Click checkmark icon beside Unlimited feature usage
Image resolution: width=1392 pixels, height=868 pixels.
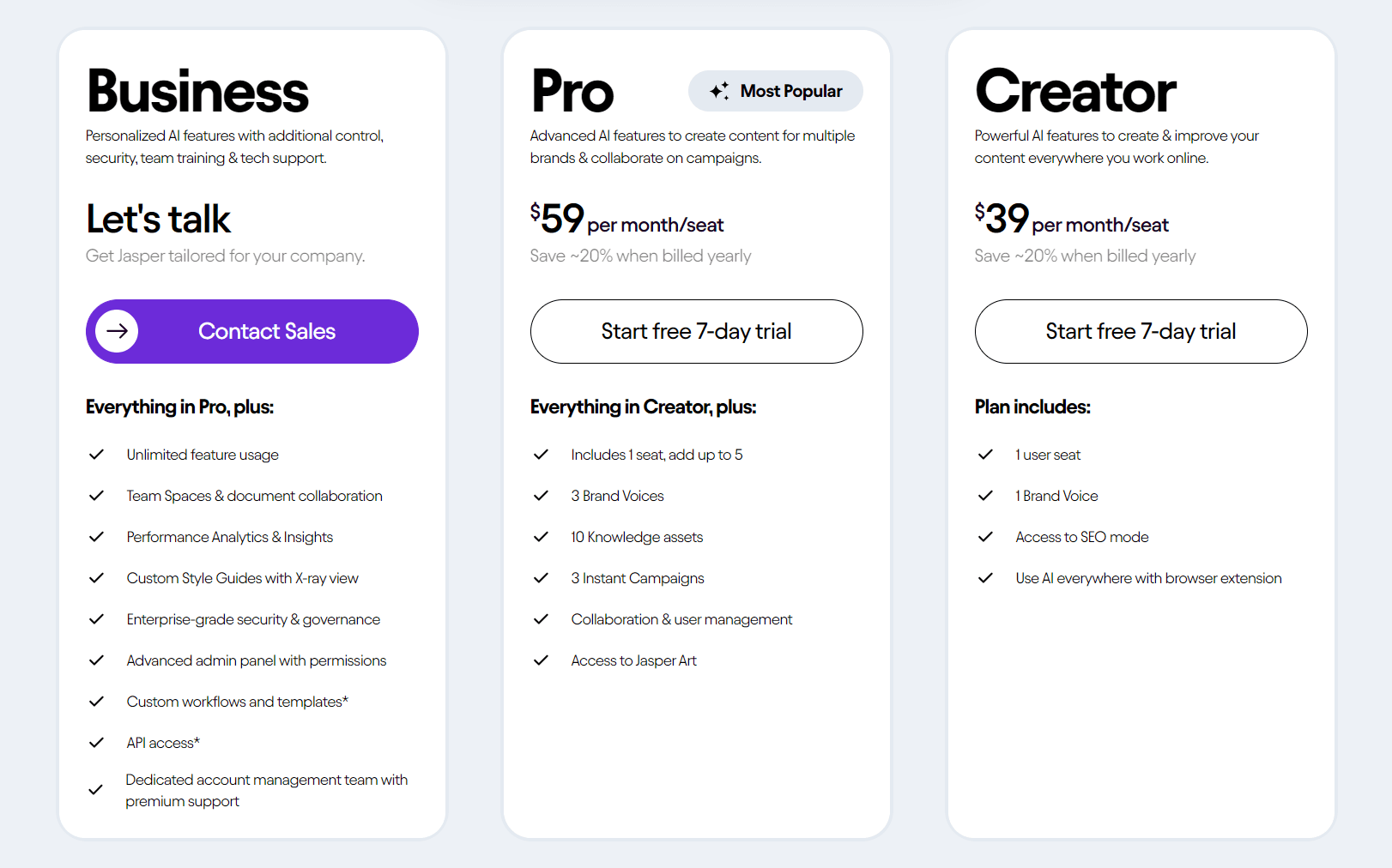coord(97,455)
